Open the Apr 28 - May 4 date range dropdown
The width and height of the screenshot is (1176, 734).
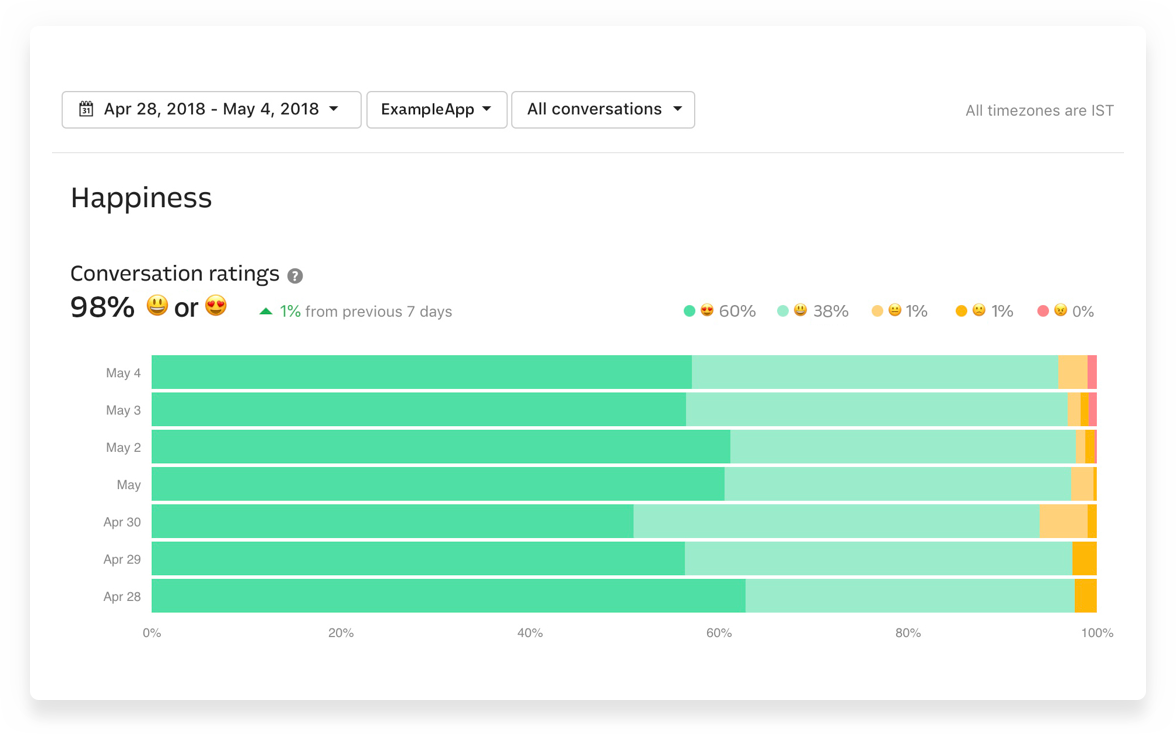click(211, 110)
